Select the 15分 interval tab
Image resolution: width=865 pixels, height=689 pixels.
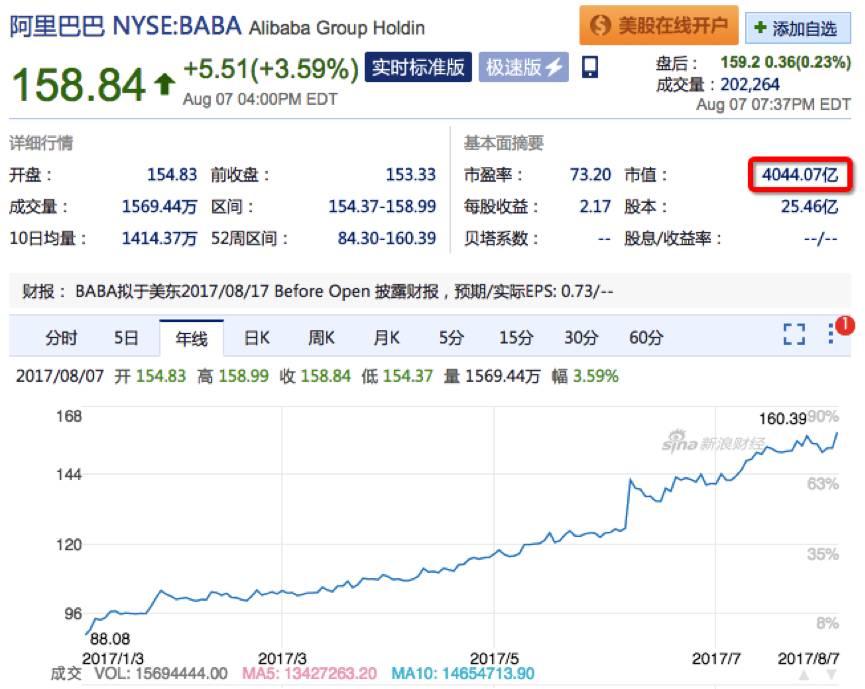point(516,337)
